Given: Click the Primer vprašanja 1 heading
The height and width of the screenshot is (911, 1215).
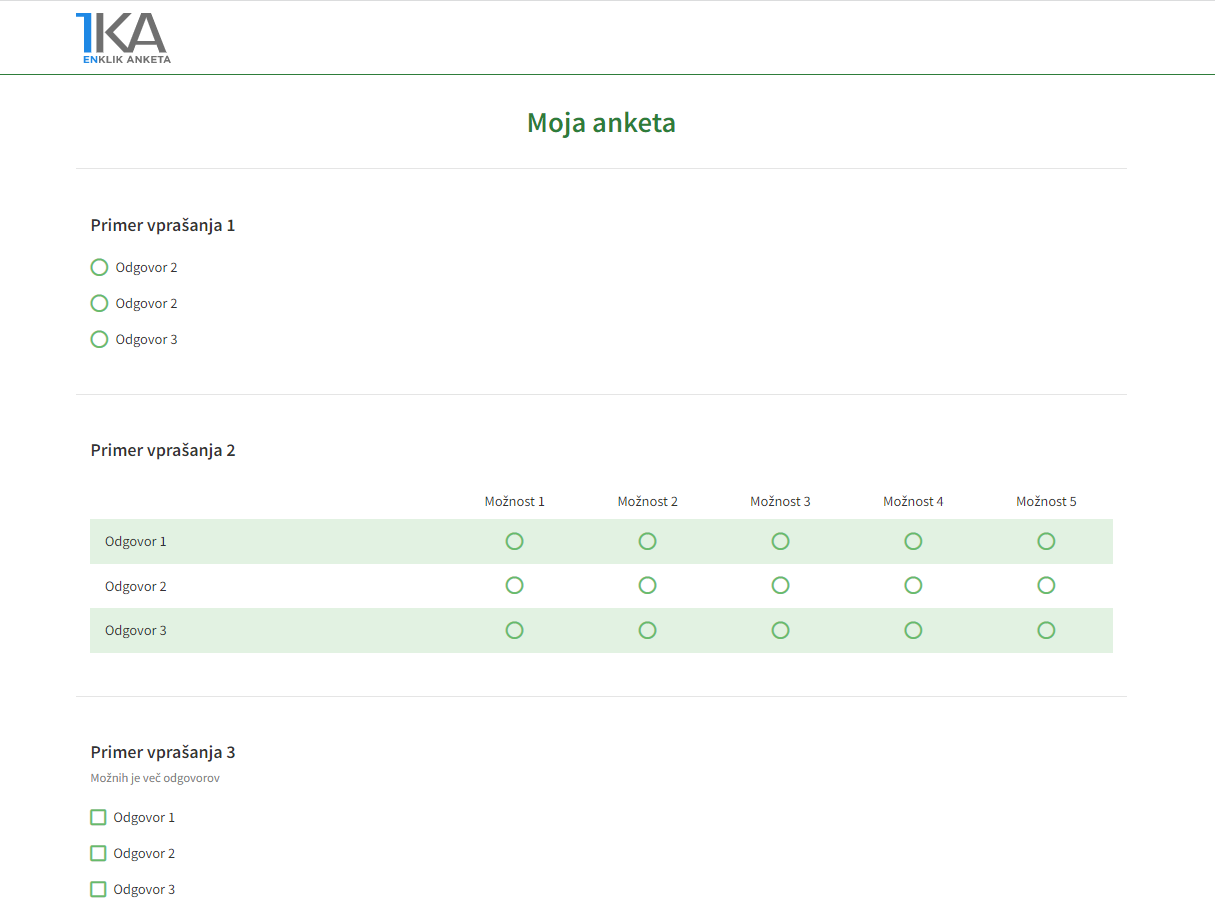Looking at the screenshot, I should point(163,225).
